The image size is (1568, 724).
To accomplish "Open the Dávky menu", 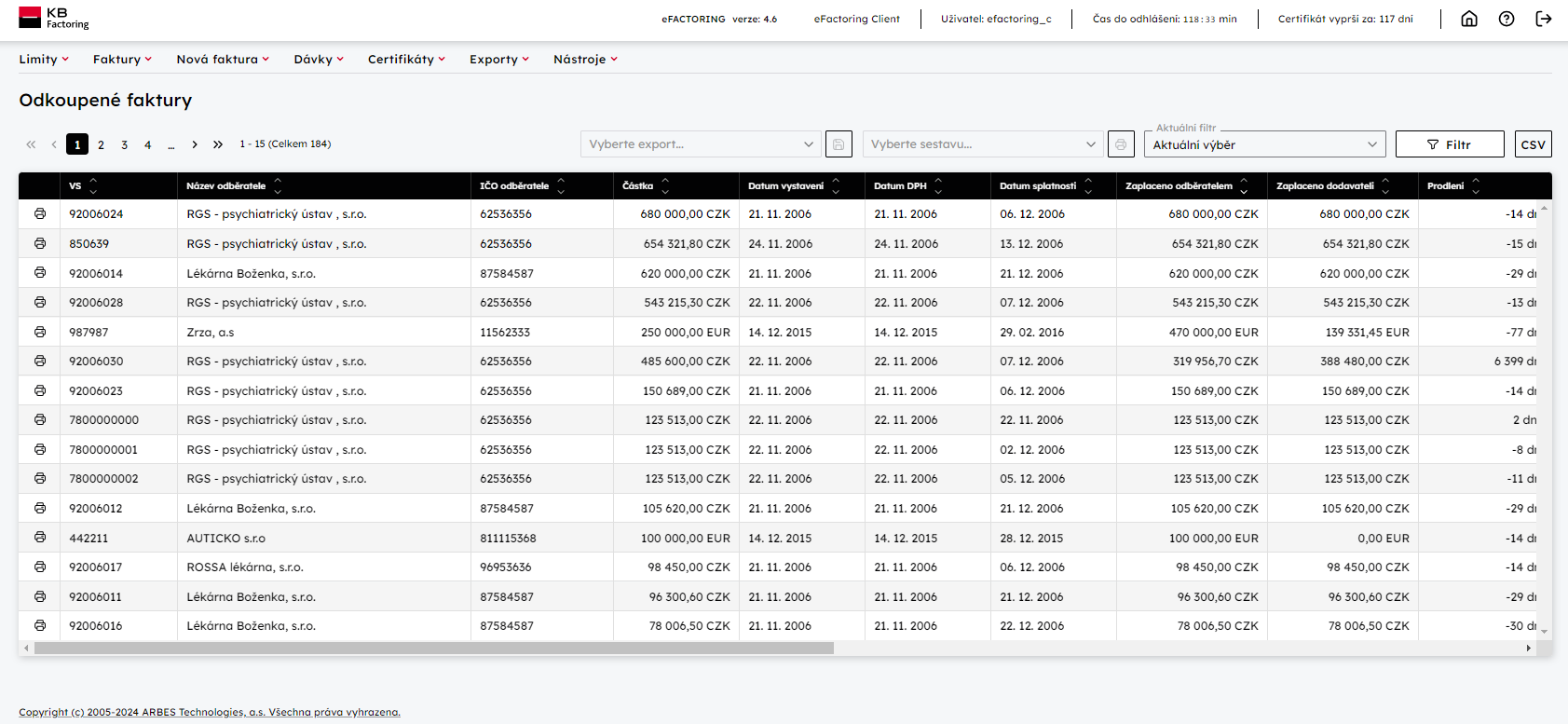I will 319,59.
